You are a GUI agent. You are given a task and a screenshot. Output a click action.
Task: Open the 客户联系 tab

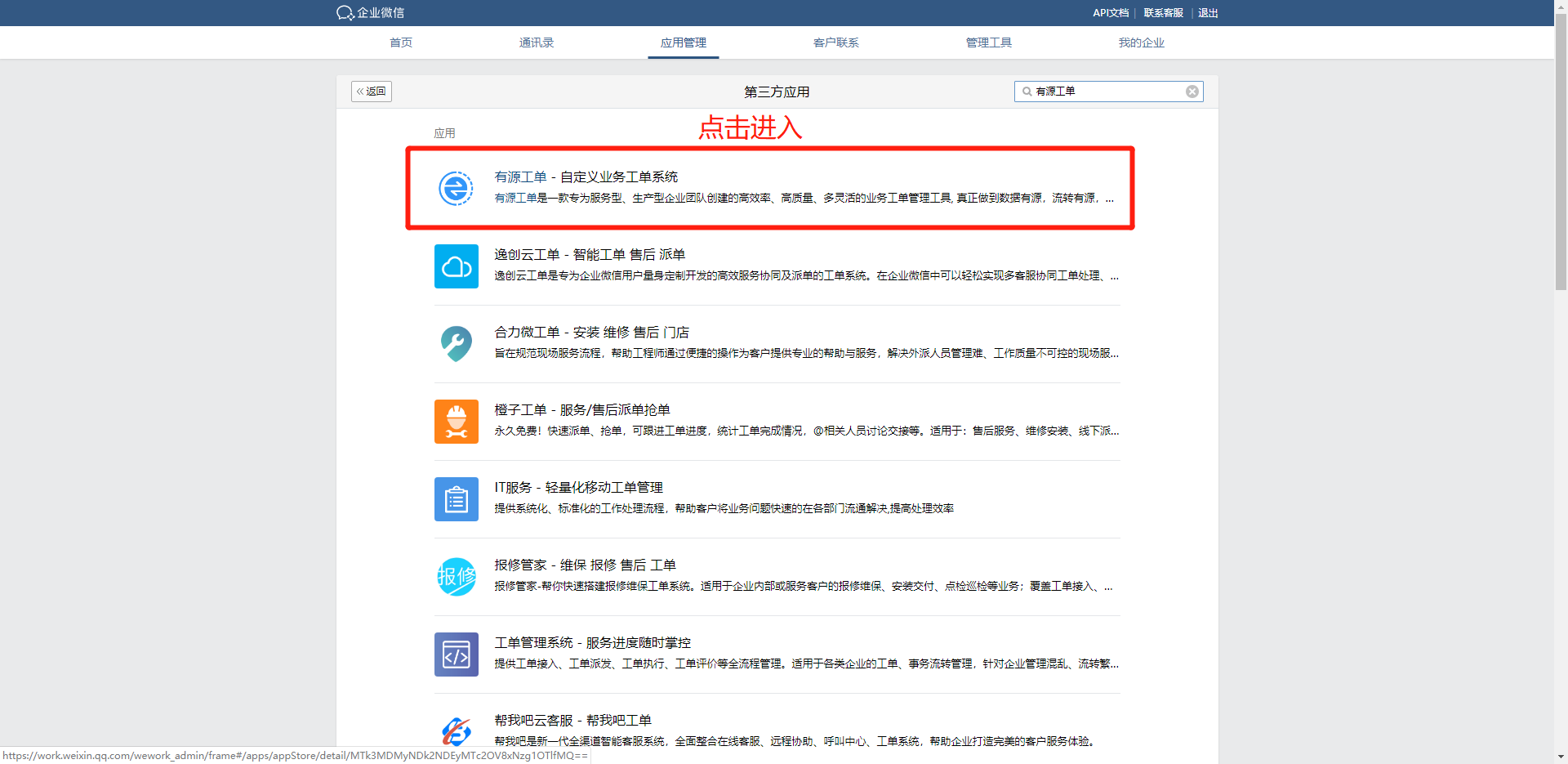(x=836, y=42)
